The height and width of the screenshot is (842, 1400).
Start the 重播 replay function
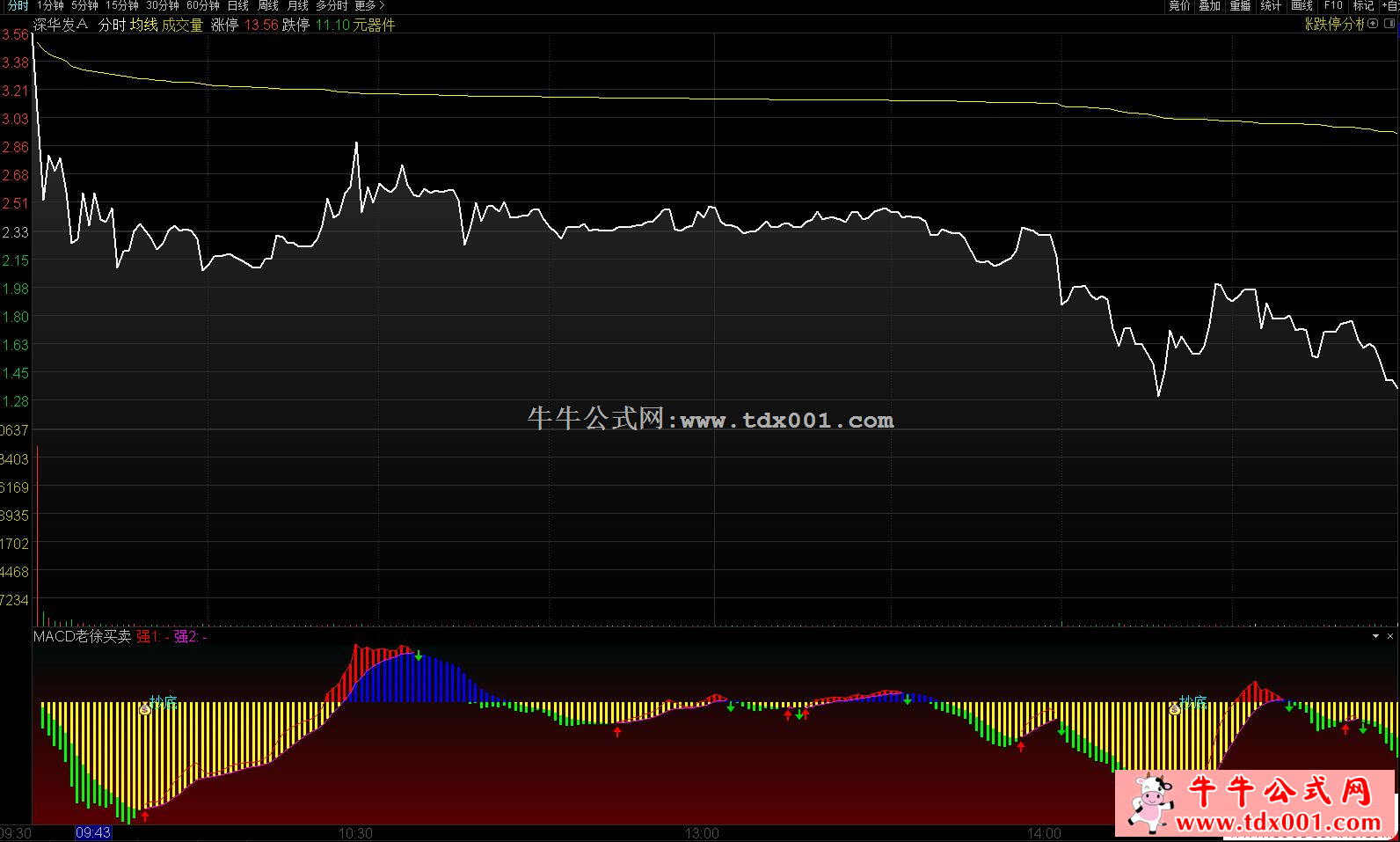pos(1240,6)
